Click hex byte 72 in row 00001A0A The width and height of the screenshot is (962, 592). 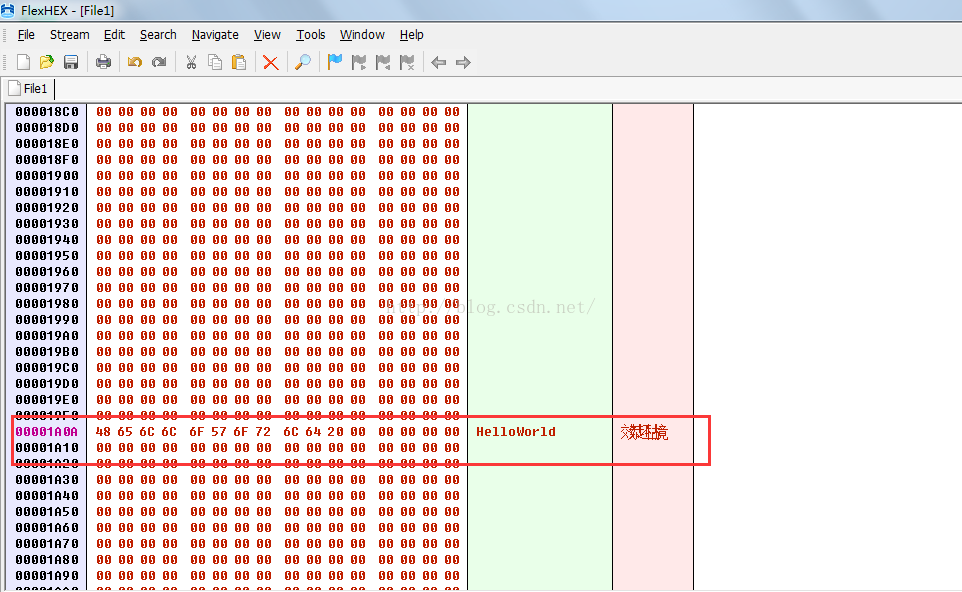[x=263, y=432]
